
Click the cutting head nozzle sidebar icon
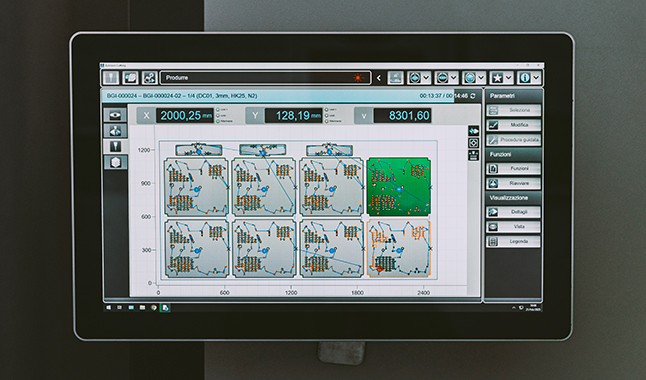click(x=115, y=146)
